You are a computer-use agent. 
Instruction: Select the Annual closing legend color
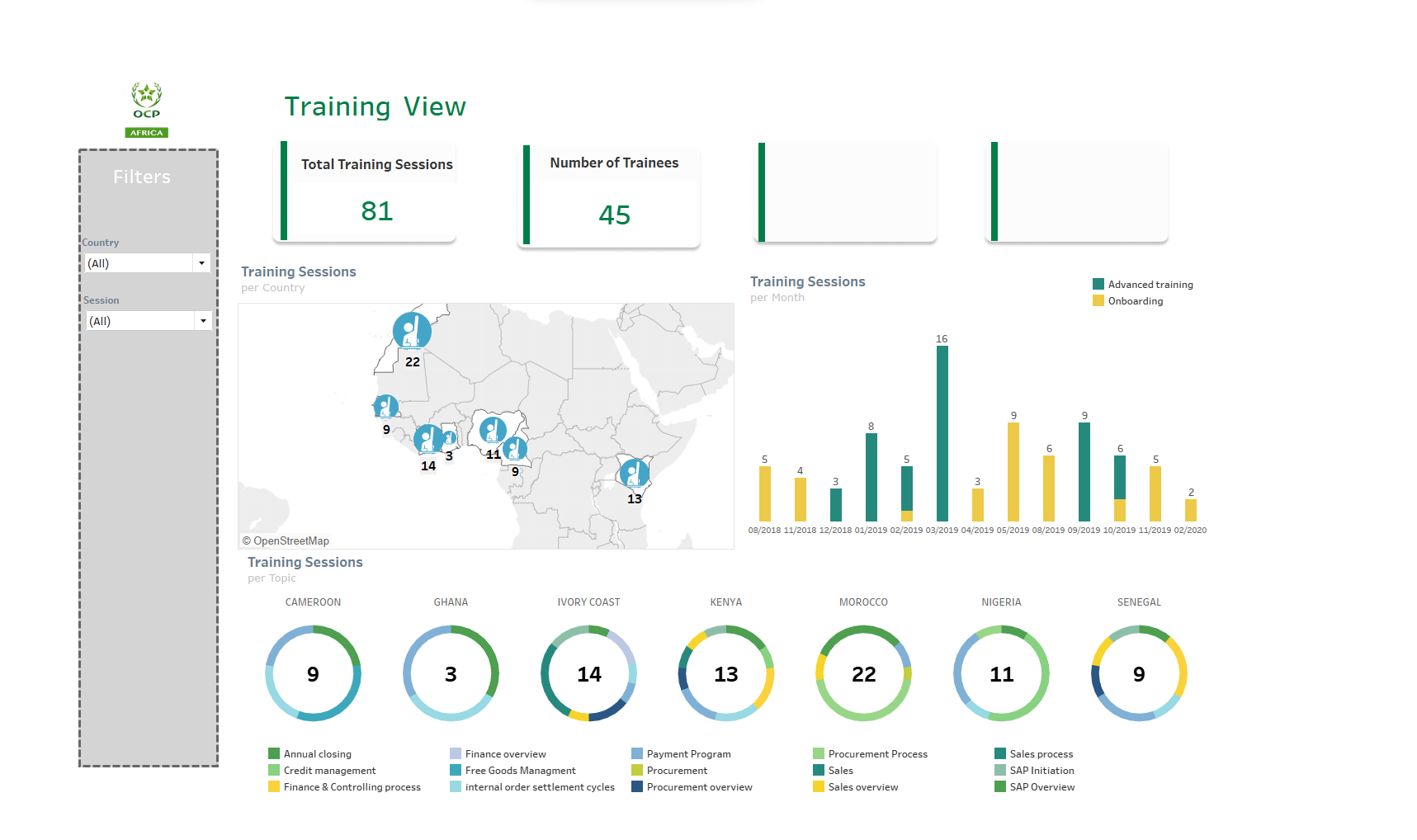click(x=274, y=753)
